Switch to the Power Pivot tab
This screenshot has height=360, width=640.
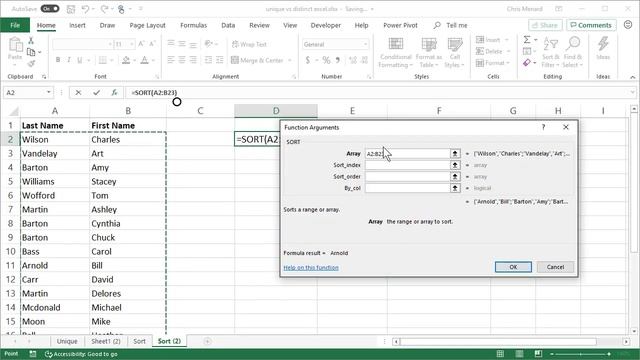coord(400,25)
